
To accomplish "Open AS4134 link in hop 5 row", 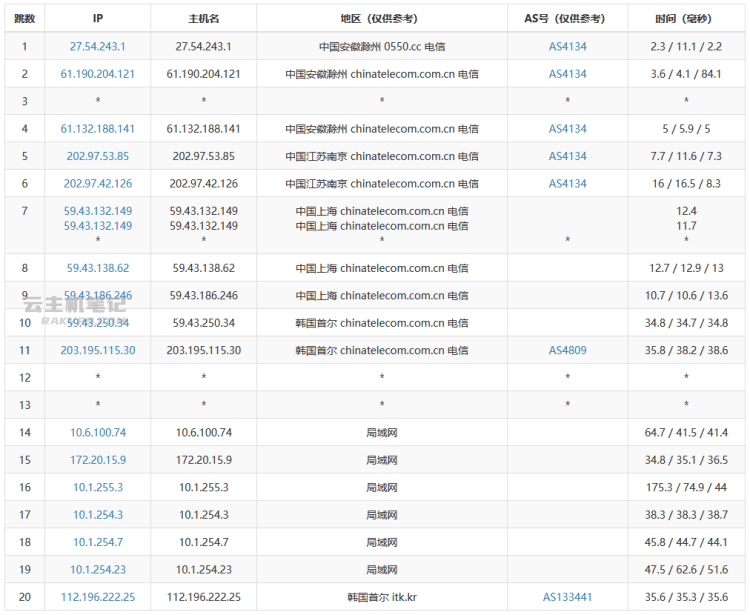I will tap(567, 156).
